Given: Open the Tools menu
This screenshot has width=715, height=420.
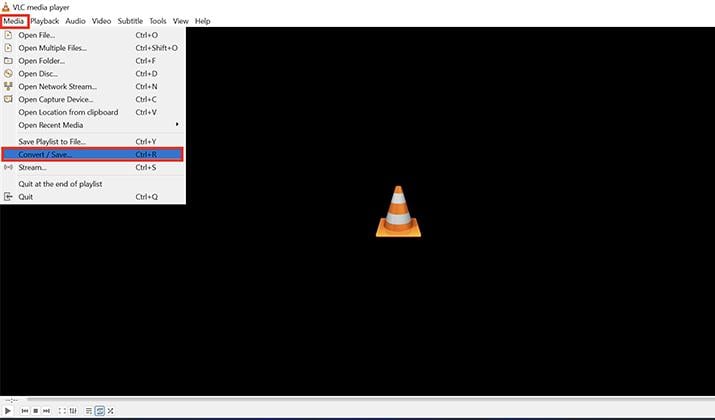Looking at the screenshot, I should click(158, 21).
